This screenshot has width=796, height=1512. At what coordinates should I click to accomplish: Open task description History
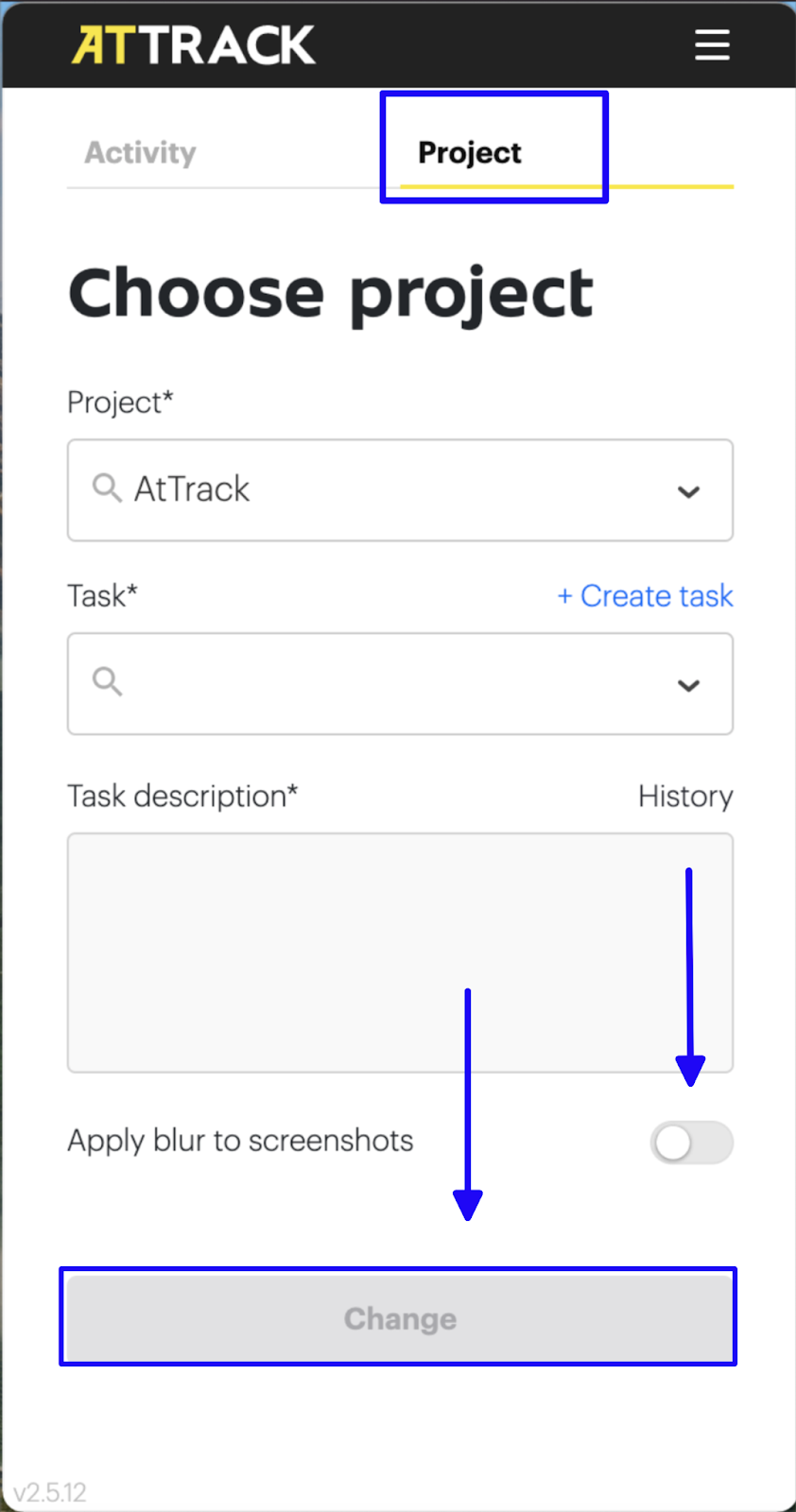click(685, 797)
